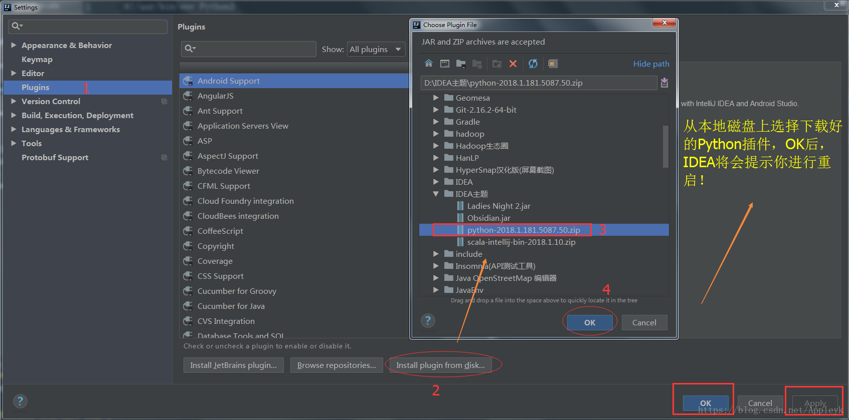The height and width of the screenshot is (420, 849).
Task: Click the file tree vertical scrollbar
Action: [x=665, y=147]
